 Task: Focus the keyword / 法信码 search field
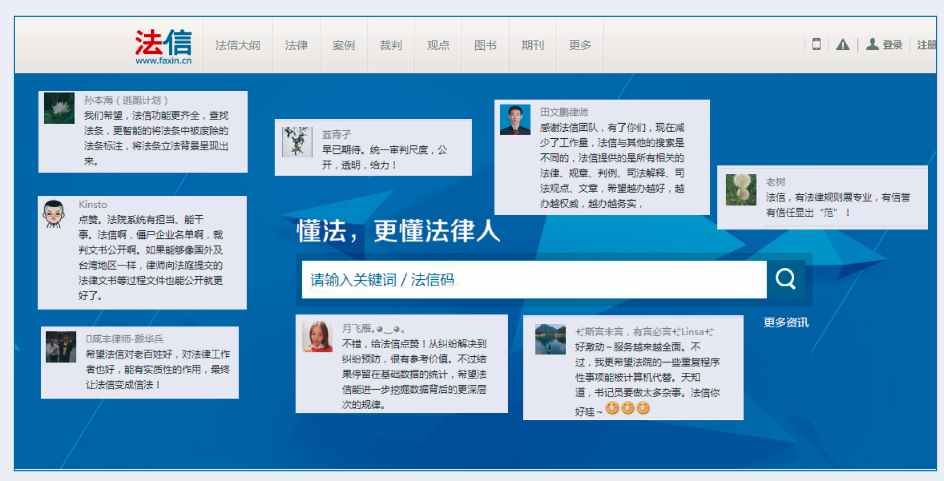click(x=534, y=279)
